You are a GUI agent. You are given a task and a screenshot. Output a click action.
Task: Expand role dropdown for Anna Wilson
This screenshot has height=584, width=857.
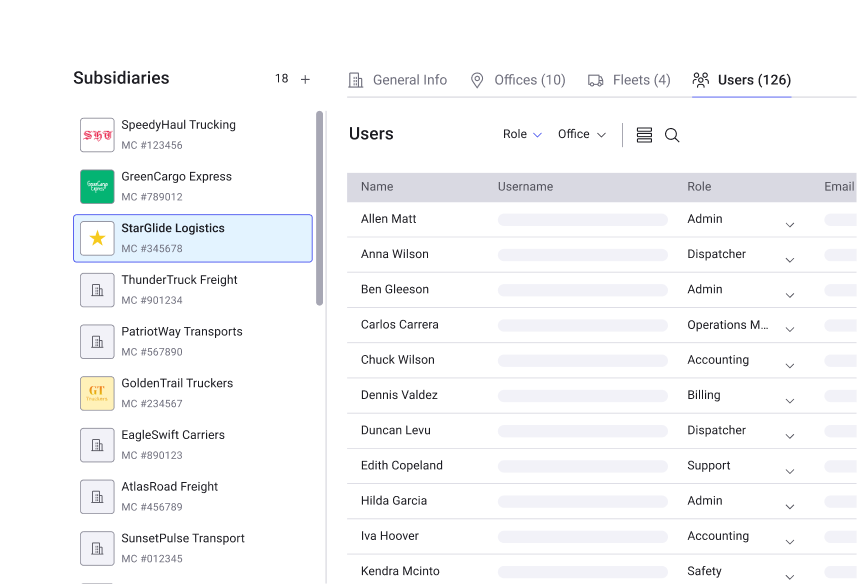pos(790,260)
